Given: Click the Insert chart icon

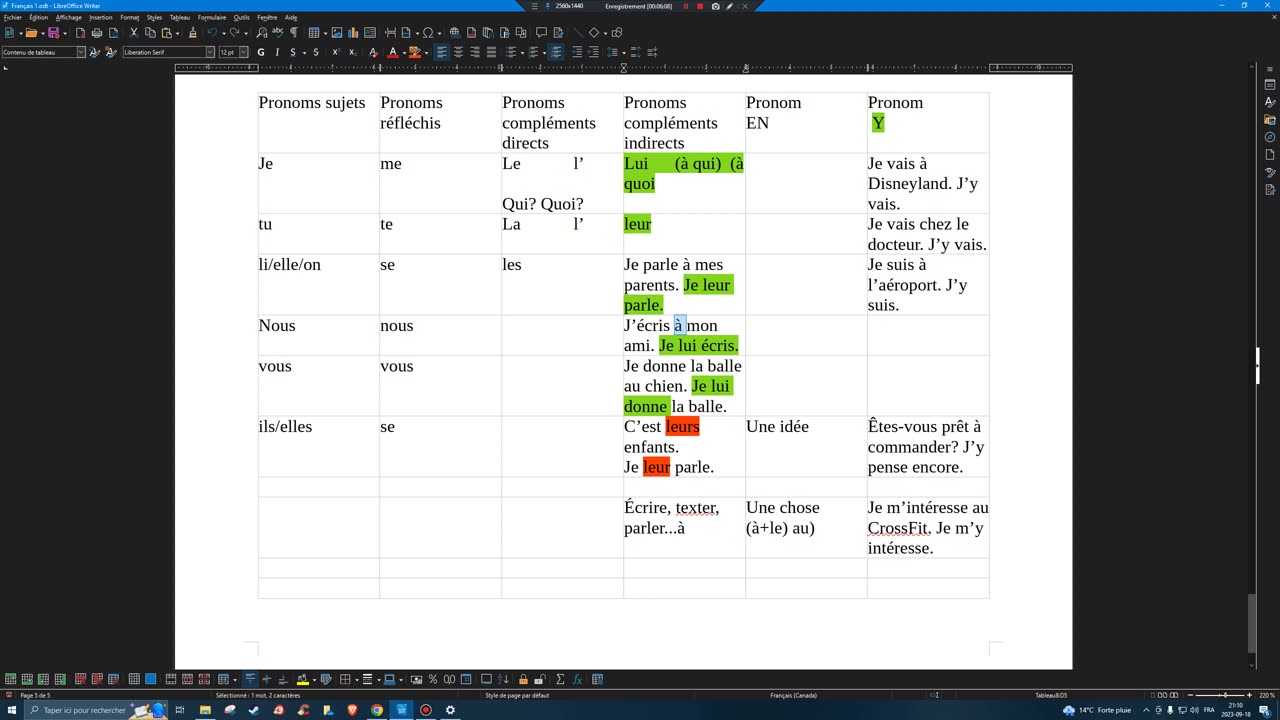Looking at the screenshot, I should click(x=353, y=33).
